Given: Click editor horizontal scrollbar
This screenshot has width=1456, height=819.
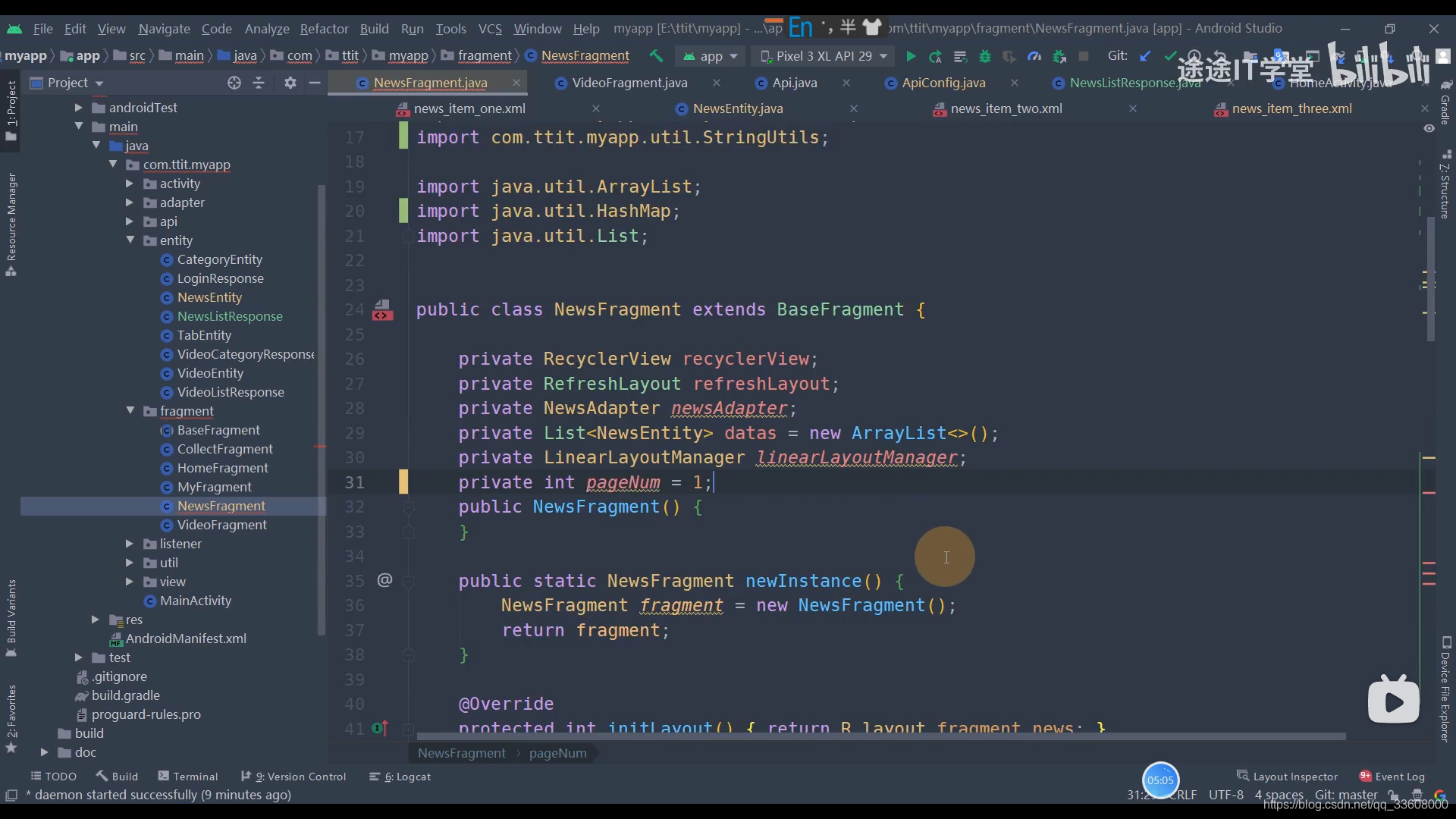Looking at the screenshot, I should tap(881, 736).
